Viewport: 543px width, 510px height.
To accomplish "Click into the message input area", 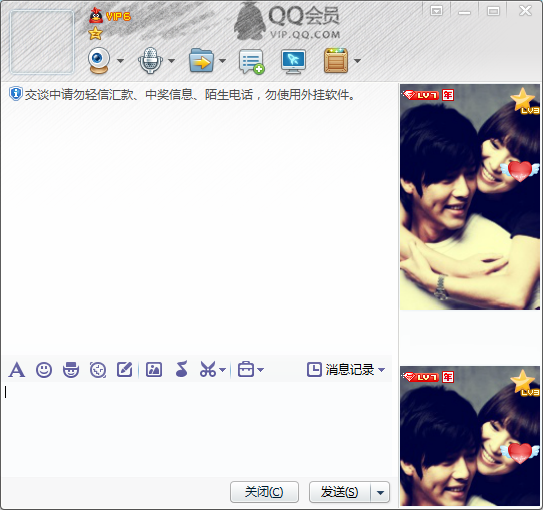I will (197, 429).
